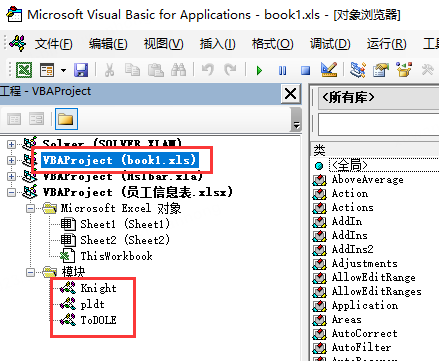Image resolution: width=439 pixels, height=361 pixels.
Task: Select Areas class
Action: click(x=347, y=320)
